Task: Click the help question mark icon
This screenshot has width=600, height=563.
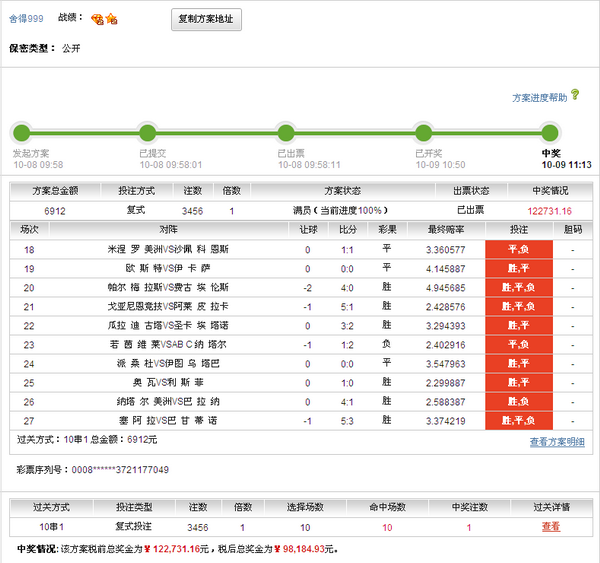Action: 575,96
